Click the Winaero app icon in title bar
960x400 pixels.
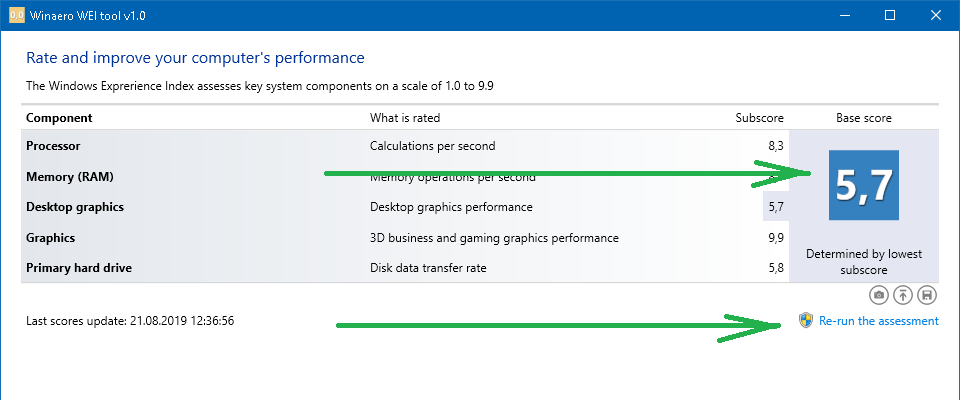tap(17, 15)
